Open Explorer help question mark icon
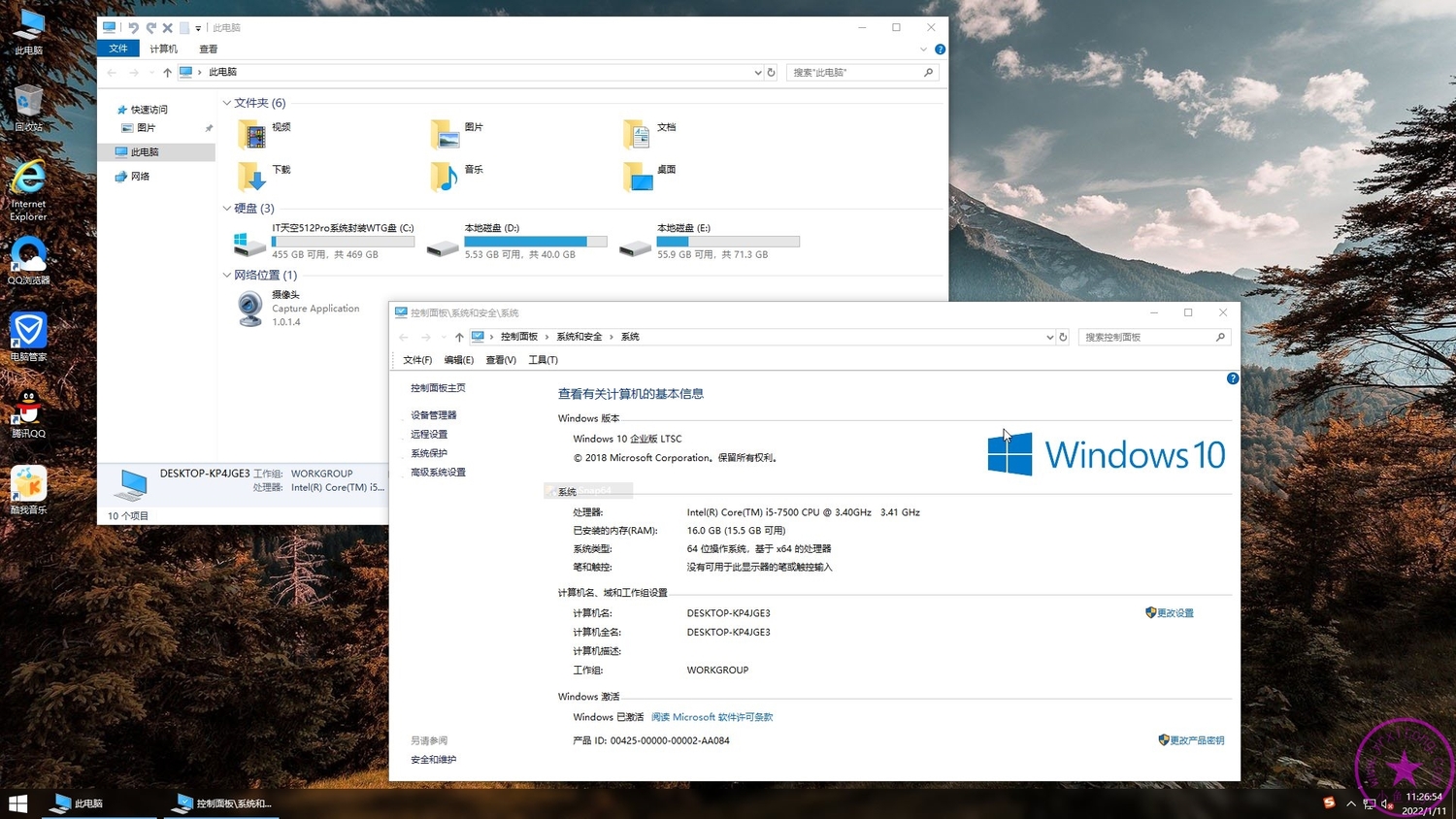The image size is (1456, 819). (940, 49)
